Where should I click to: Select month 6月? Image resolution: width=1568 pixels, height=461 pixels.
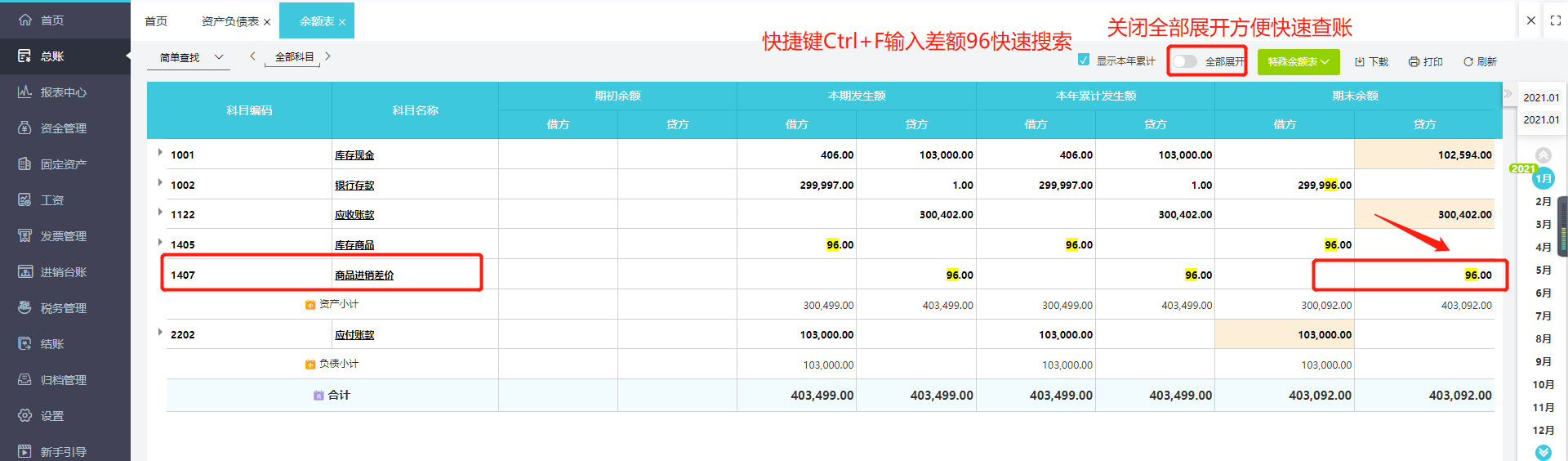[1543, 293]
